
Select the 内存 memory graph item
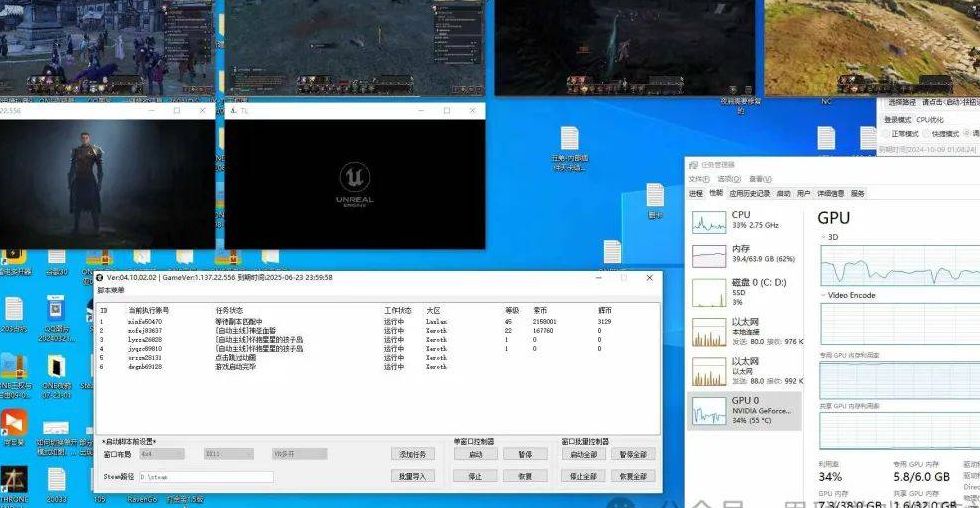(x=745, y=256)
